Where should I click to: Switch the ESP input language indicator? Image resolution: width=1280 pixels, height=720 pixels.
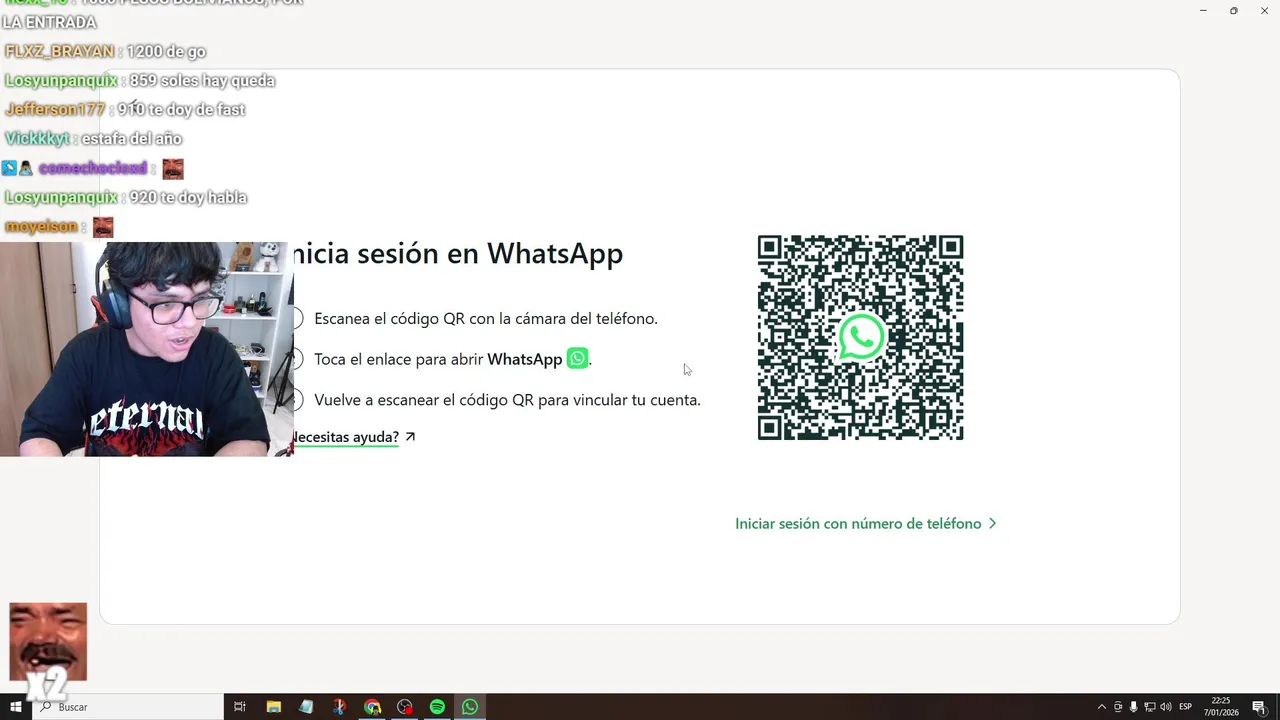point(1186,707)
